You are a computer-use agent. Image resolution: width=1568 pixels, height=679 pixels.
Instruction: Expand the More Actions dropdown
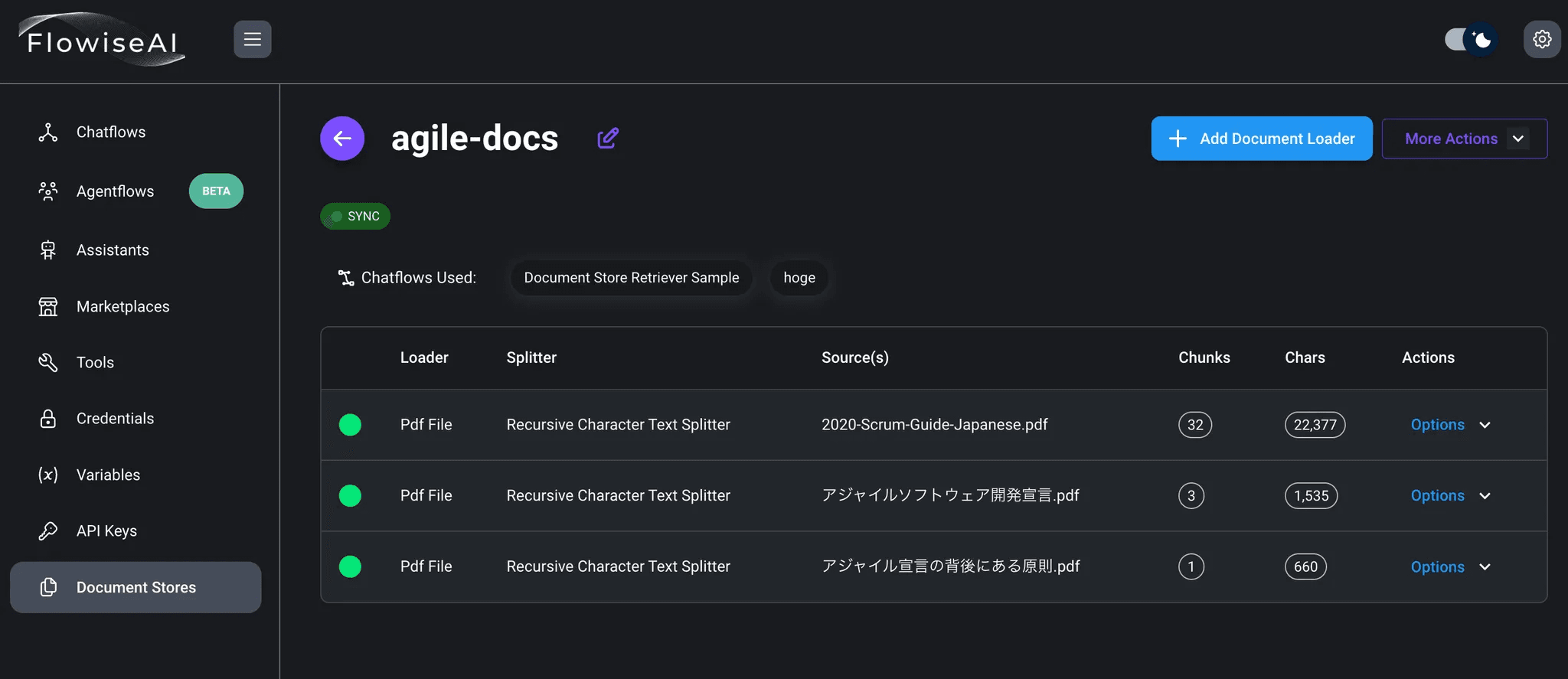[1464, 139]
